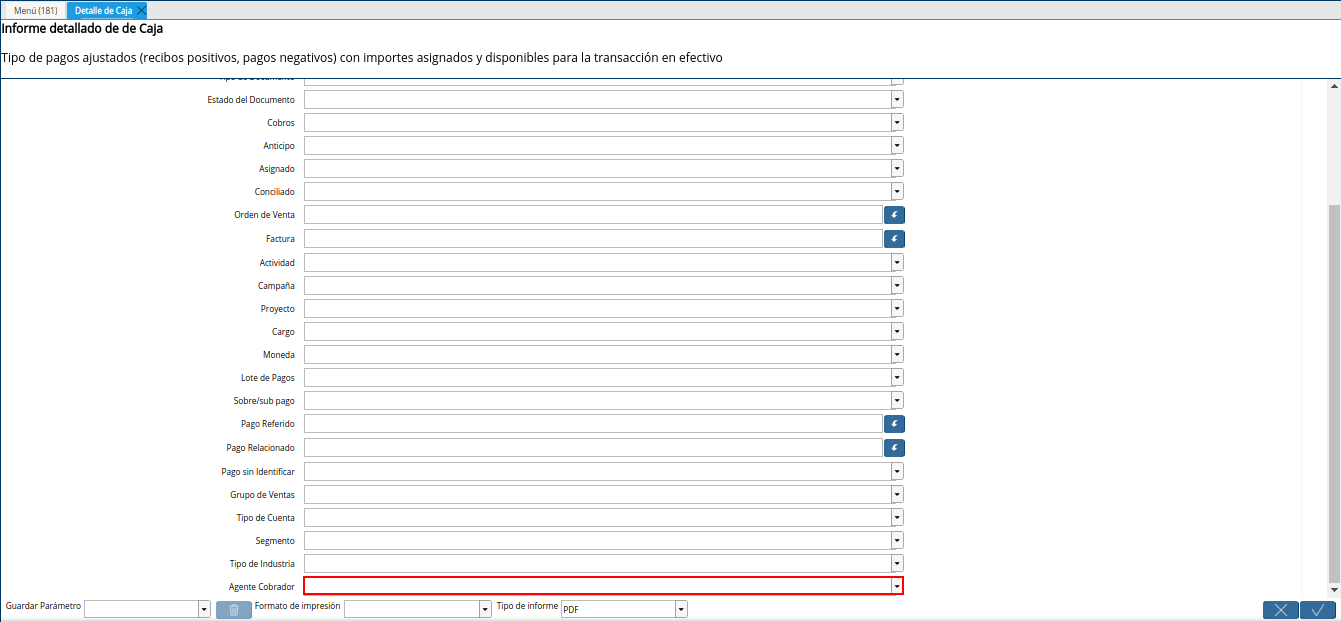Expand Lote de Pagos dropdown
The width and height of the screenshot is (1341, 622).
click(897, 377)
